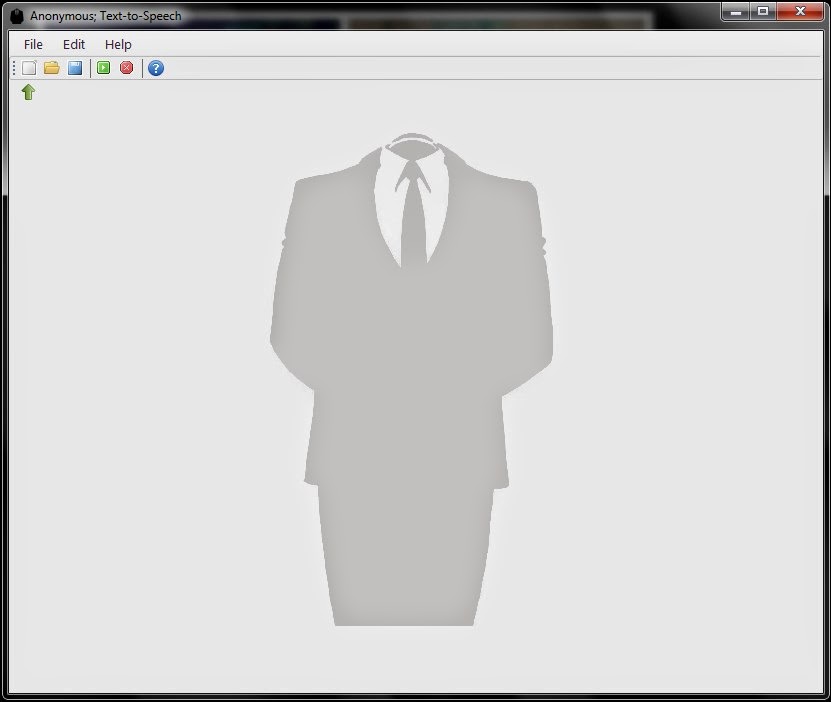Click the New document toolbar icon
Image resolution: width=831 pixels, height=702 pixels.
click(29, 68)
